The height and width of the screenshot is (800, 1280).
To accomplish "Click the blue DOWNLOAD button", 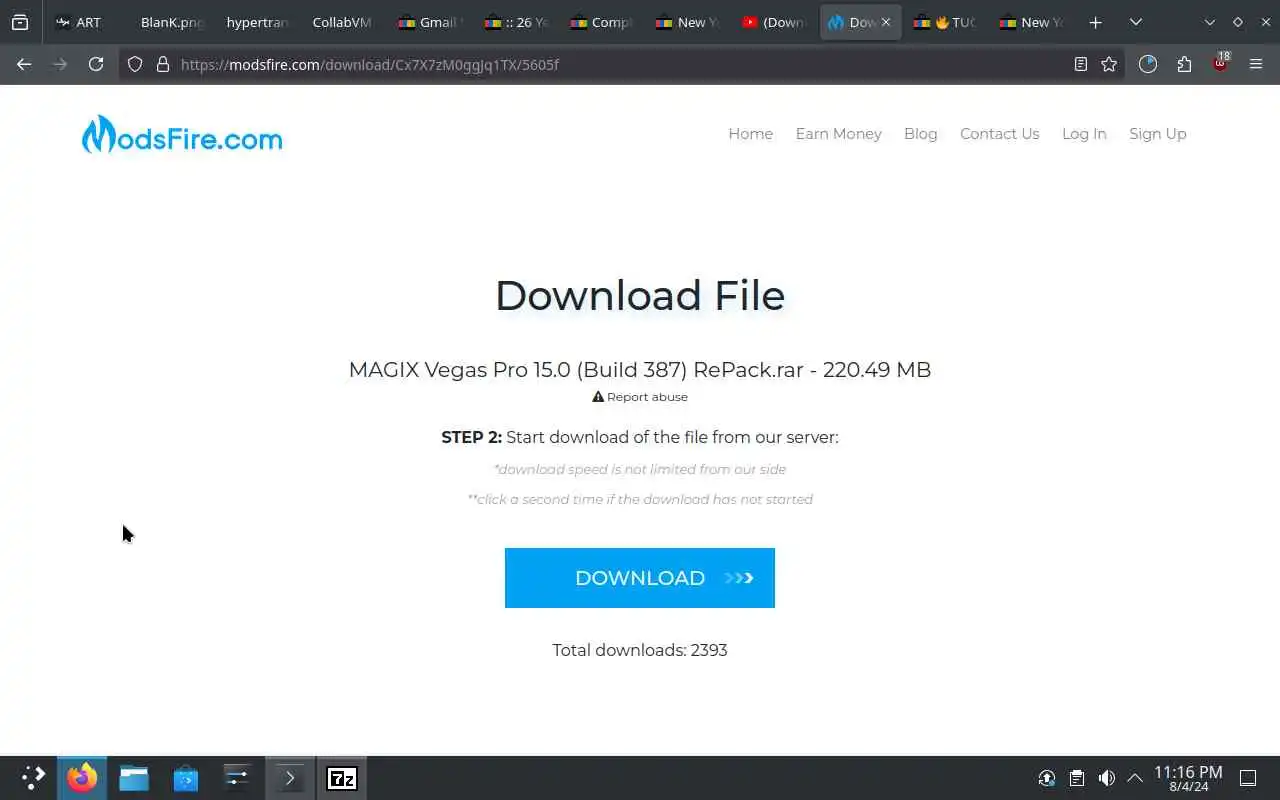I will pyautogui.click(x=640, y=578).
